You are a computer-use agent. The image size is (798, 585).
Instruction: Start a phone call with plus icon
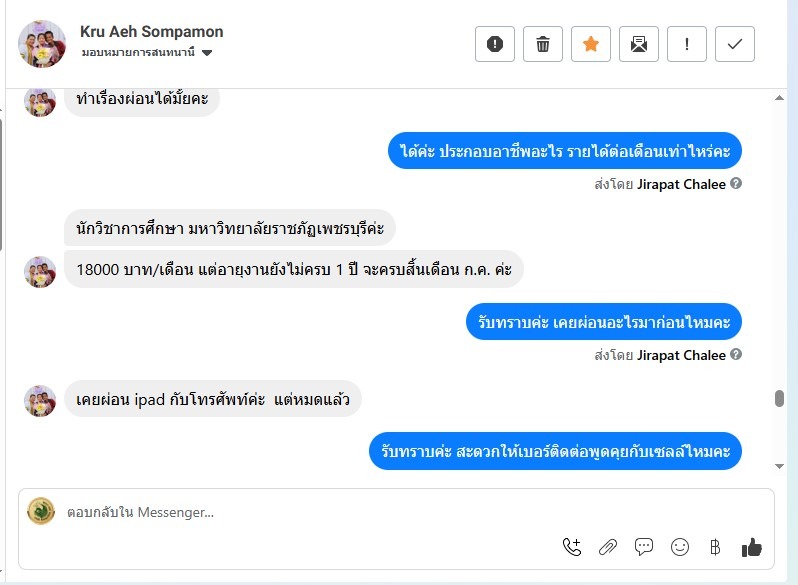coord(572,547)
